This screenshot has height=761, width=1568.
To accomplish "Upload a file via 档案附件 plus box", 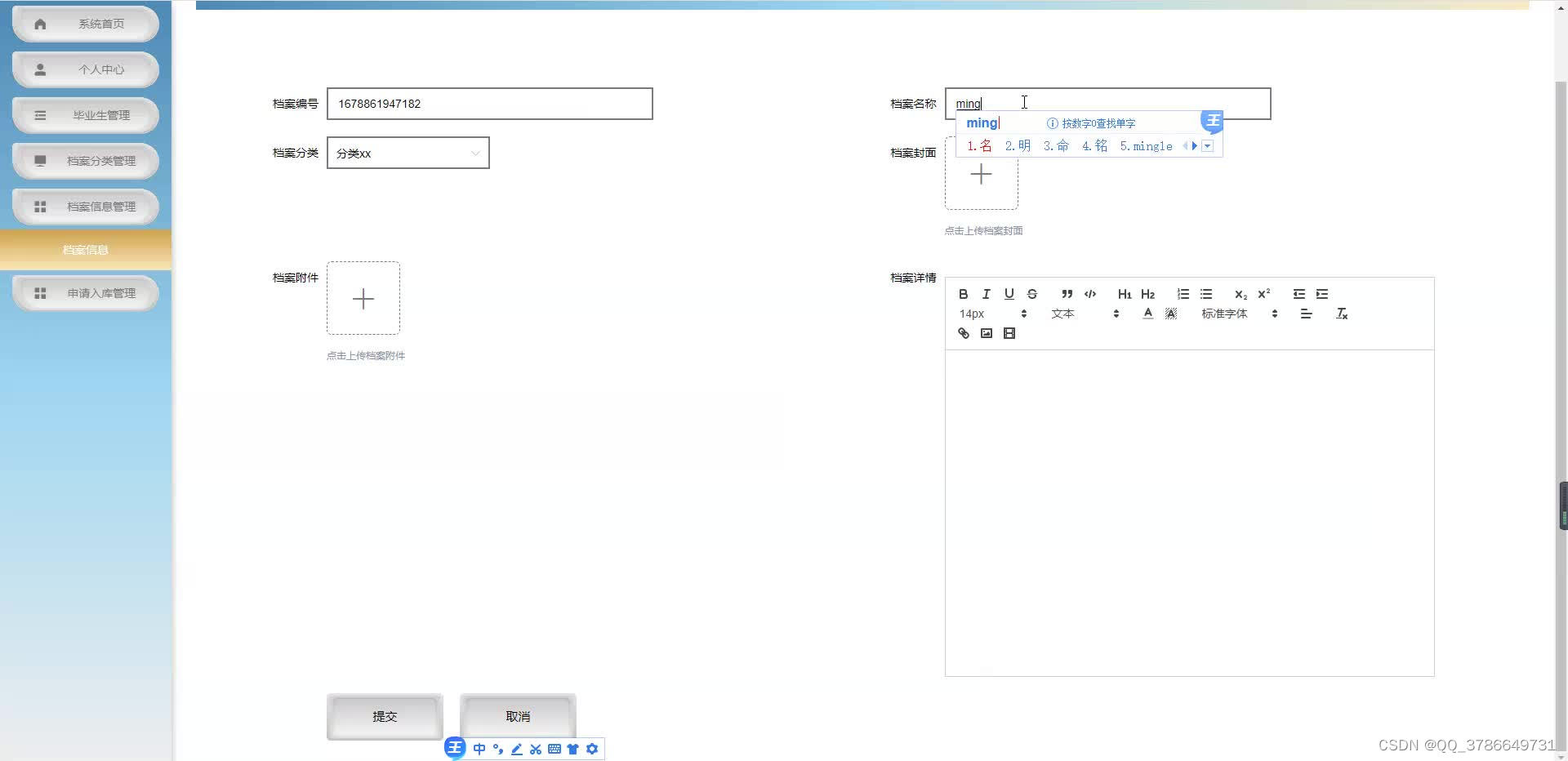I will pyautogui.click(x=363, y=298).
